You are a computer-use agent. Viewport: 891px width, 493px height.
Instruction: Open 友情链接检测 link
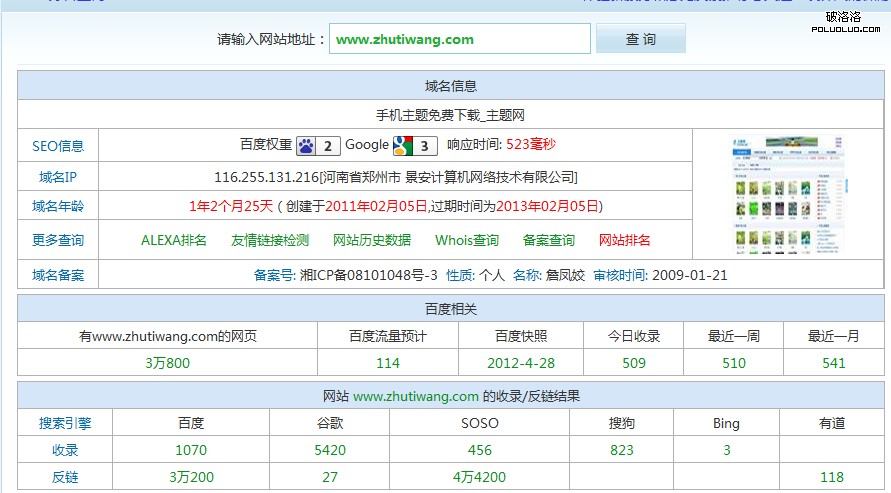270,240
